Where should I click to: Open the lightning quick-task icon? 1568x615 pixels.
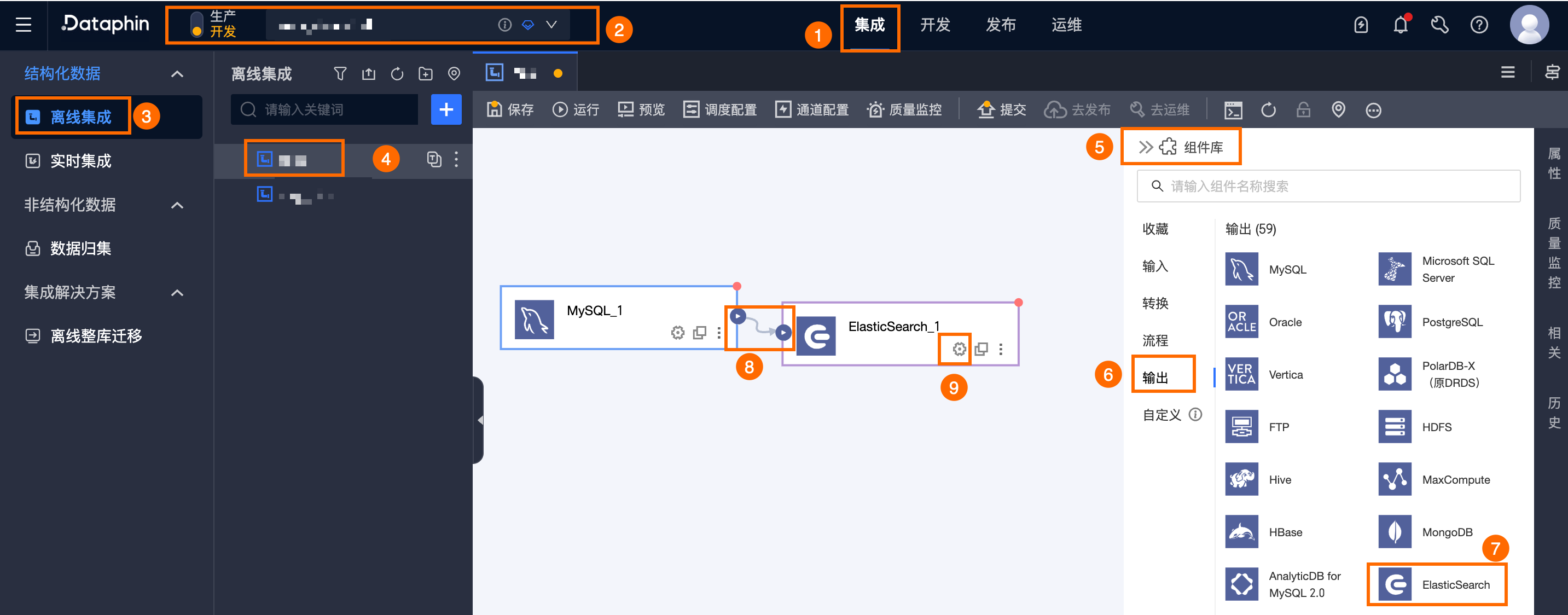1361,25
